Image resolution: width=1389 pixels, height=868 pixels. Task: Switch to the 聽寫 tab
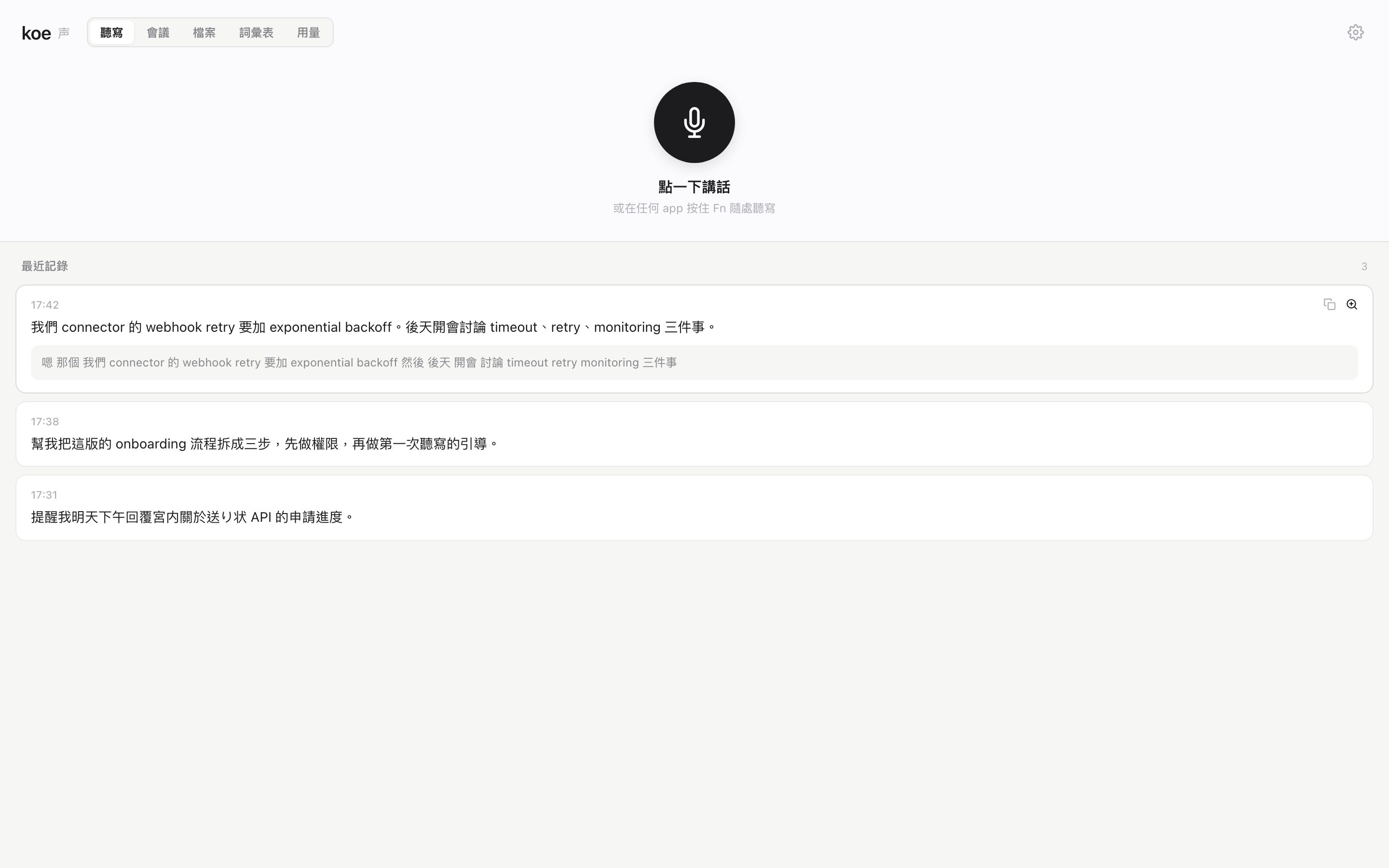[111, 33]
